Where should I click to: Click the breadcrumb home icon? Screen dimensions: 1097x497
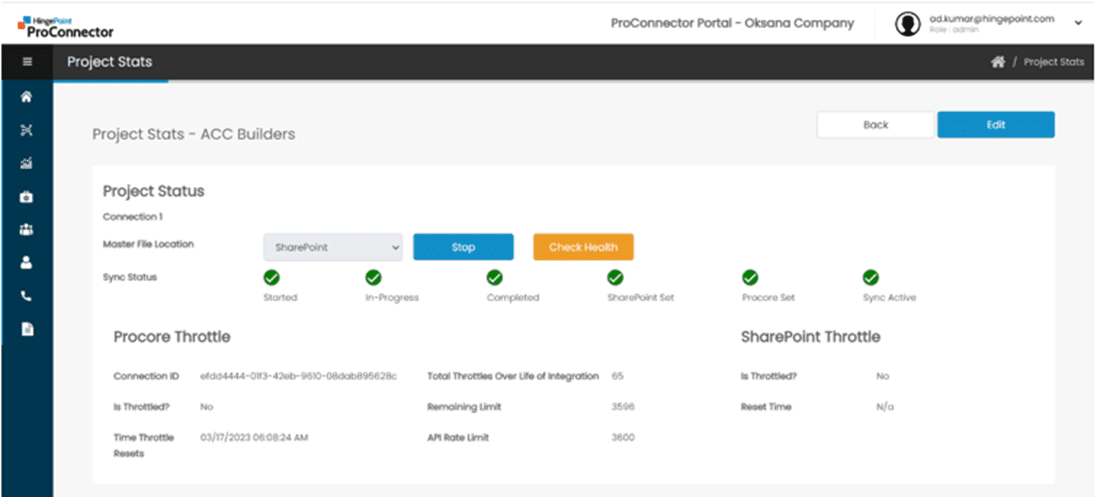point(998,62)
